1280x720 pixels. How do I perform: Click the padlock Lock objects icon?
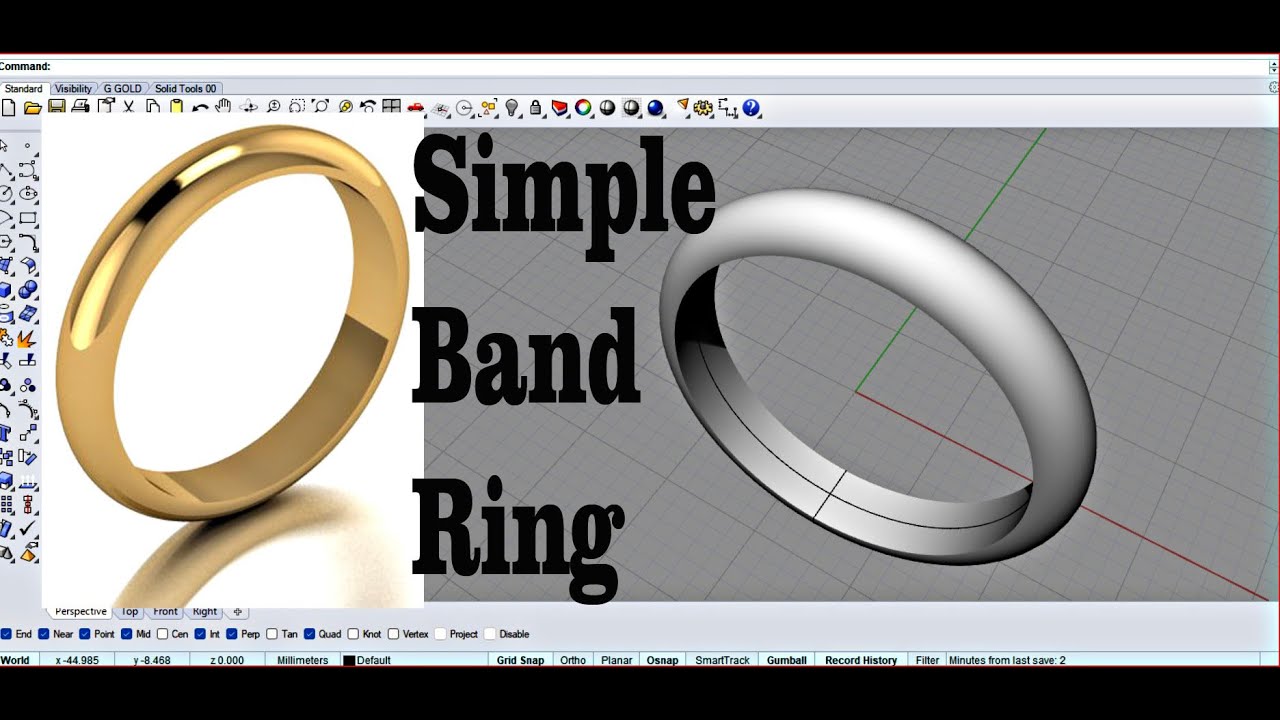[535, 107]
